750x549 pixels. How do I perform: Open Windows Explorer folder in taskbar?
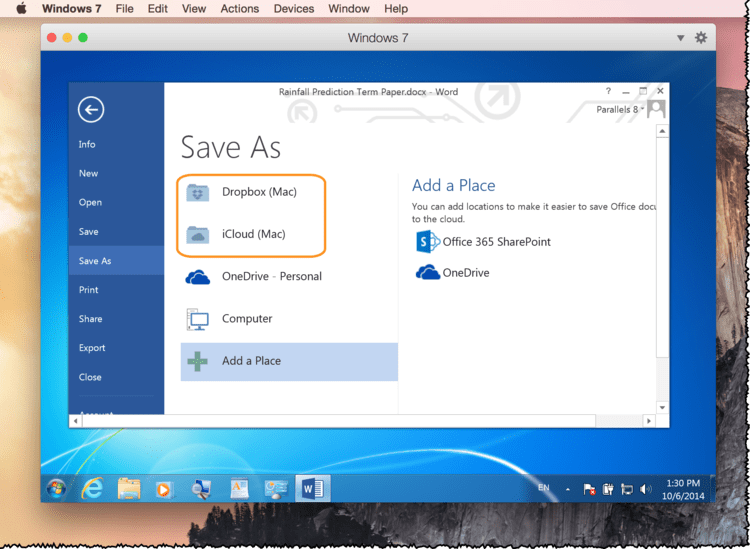pyautogui.click(x=129, y=489)
